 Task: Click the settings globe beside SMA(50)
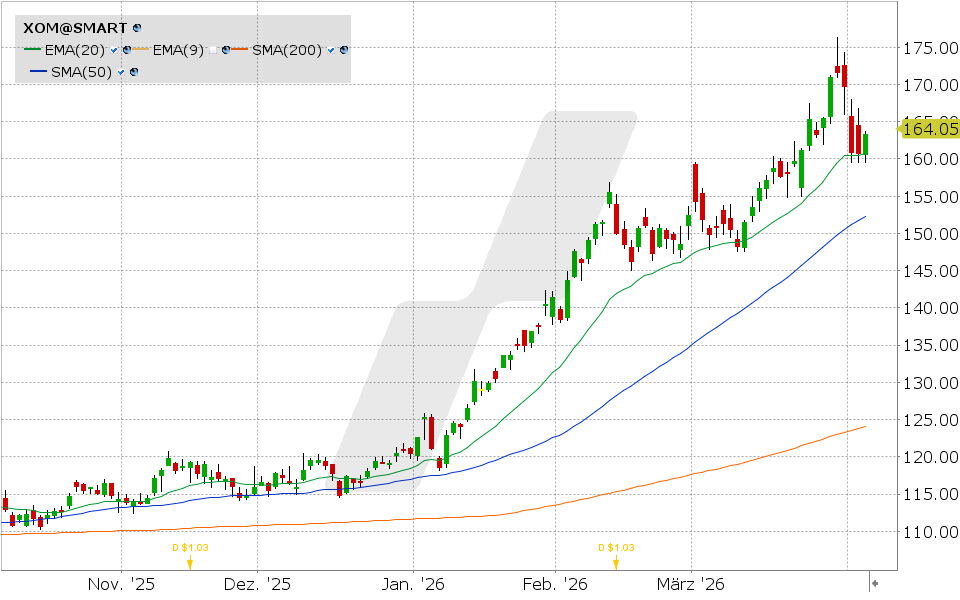[x=133, y=72]
